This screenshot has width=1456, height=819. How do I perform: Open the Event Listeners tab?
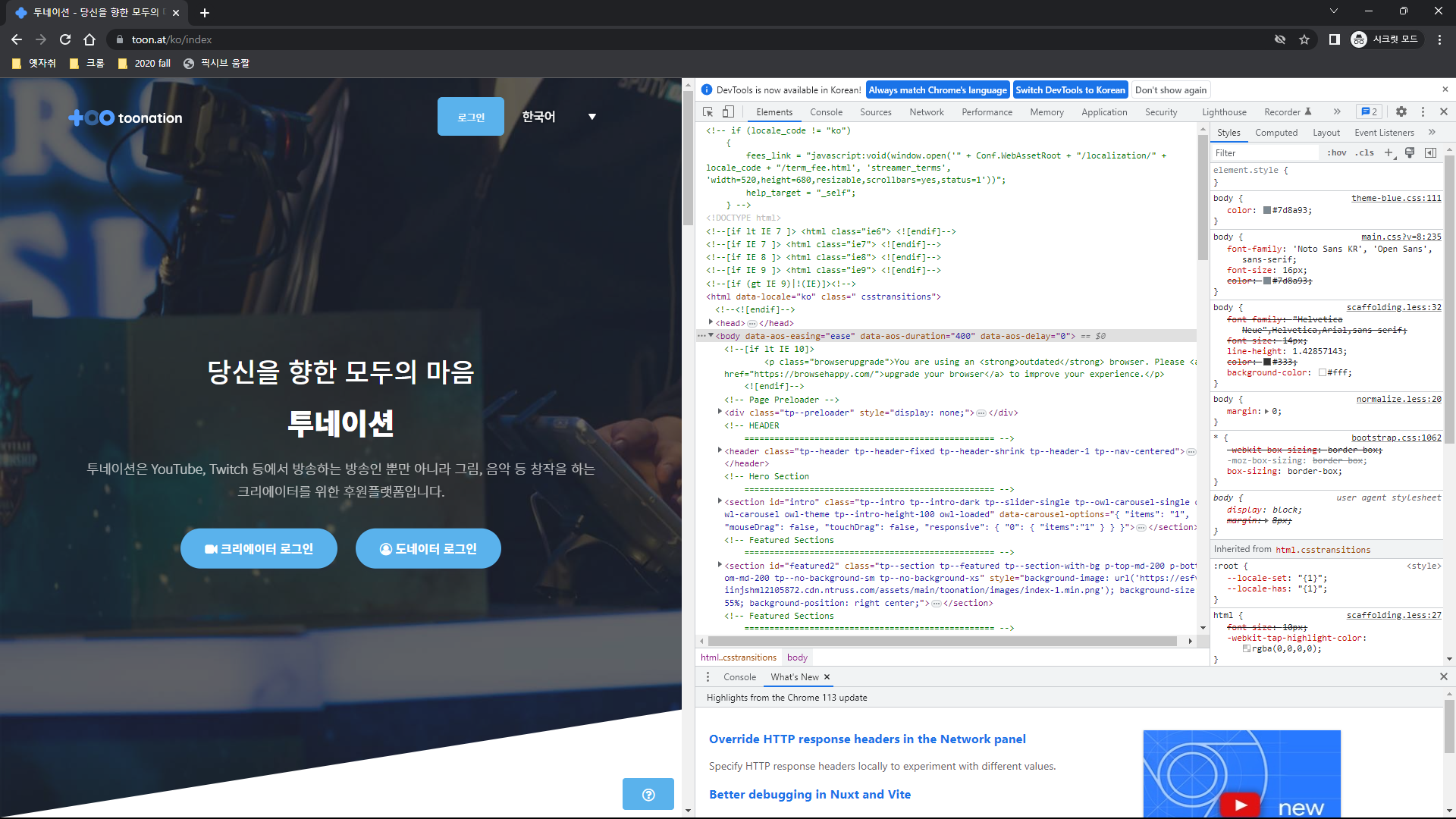click(1384, 133)
